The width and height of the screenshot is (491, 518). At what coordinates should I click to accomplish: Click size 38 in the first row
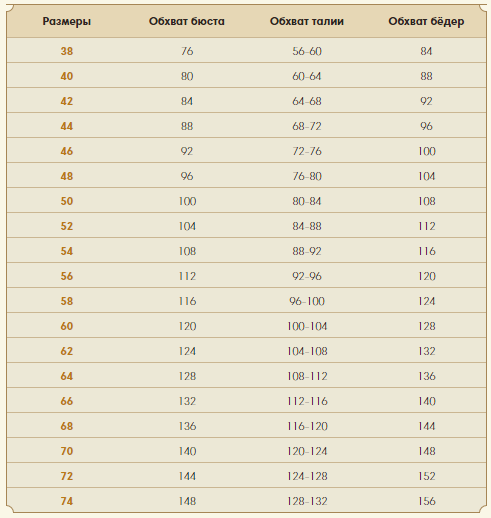click(x=67, y=51)
